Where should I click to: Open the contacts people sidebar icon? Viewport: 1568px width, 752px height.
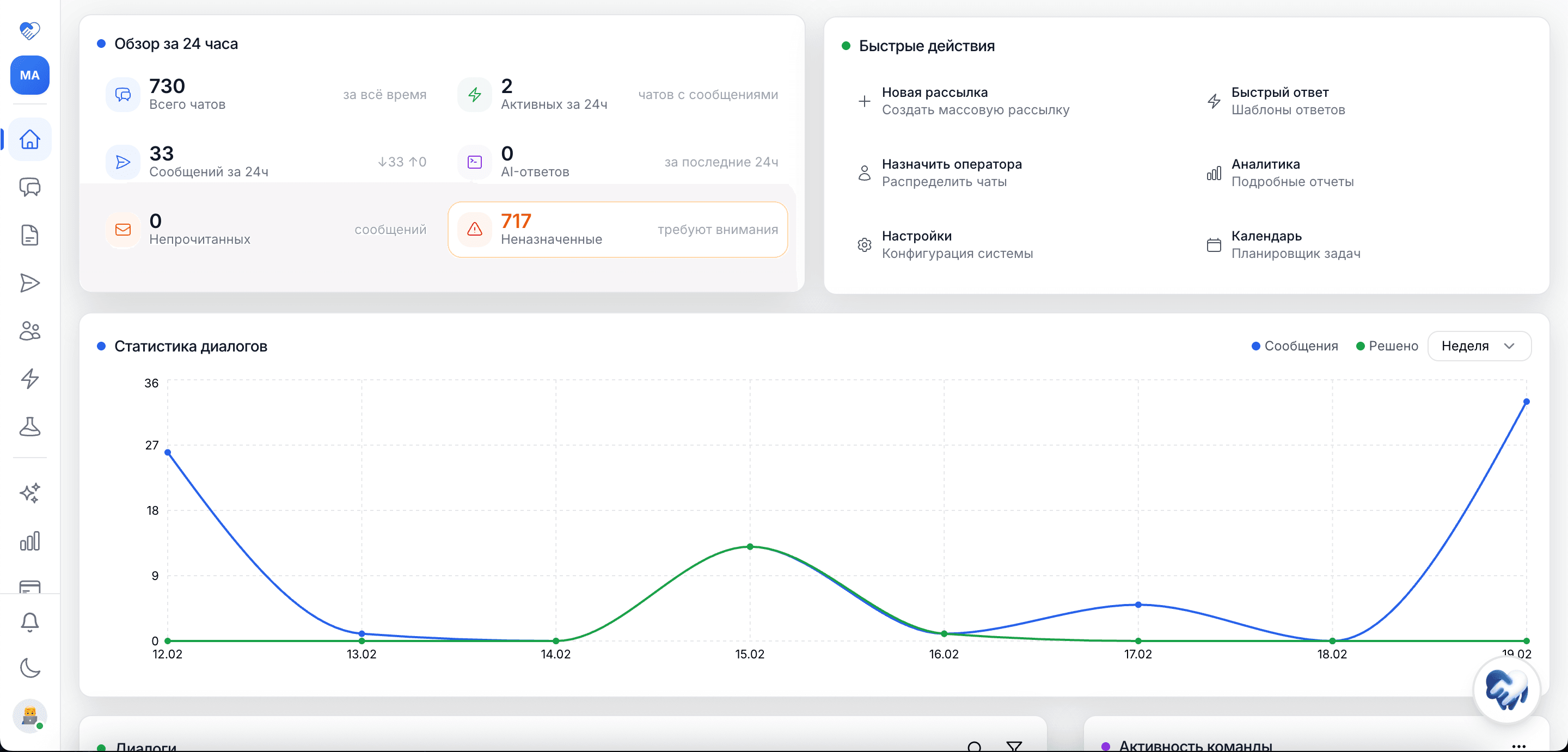click(x=29, y=331)
